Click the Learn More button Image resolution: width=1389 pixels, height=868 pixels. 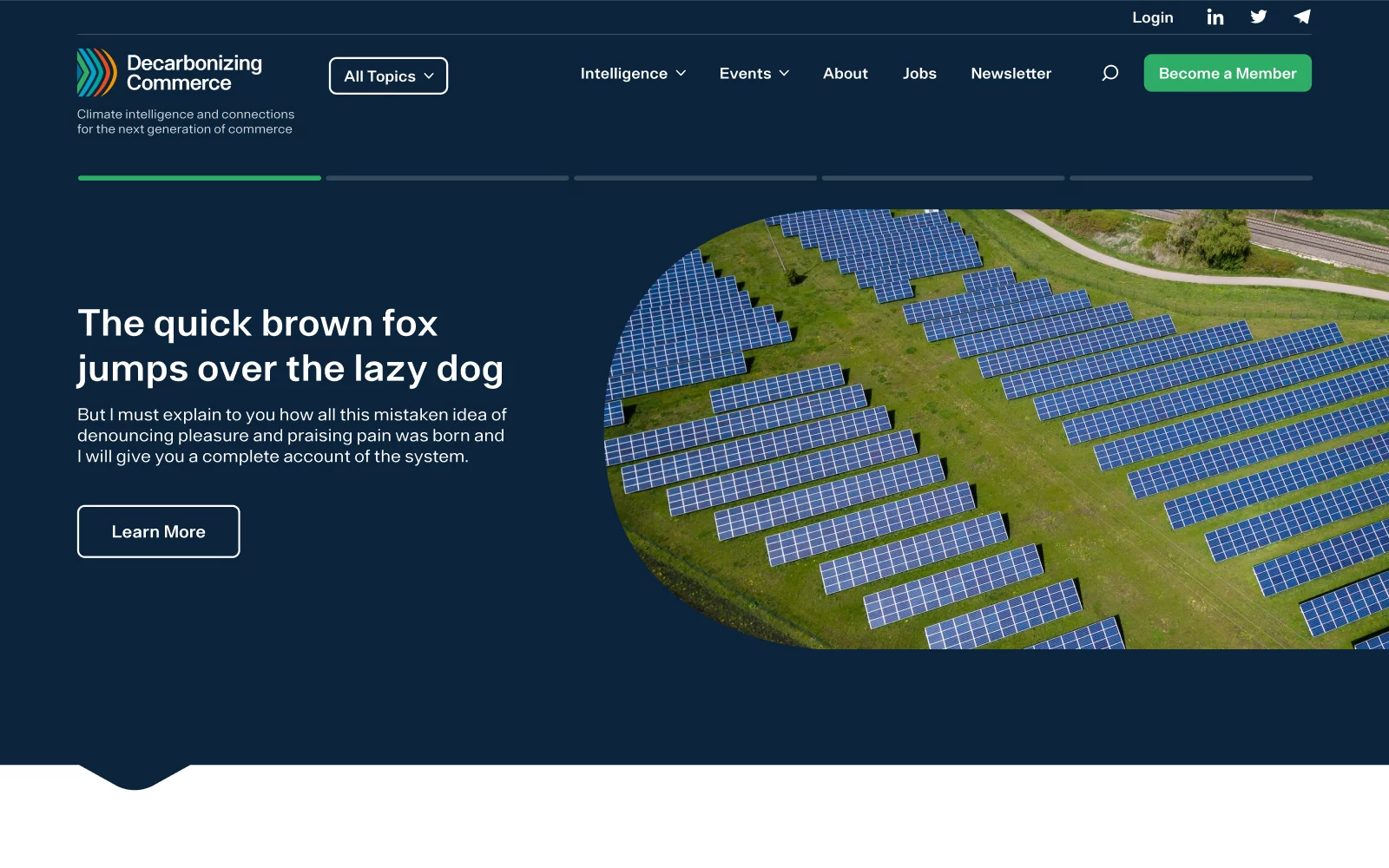(x=159, y=531)
